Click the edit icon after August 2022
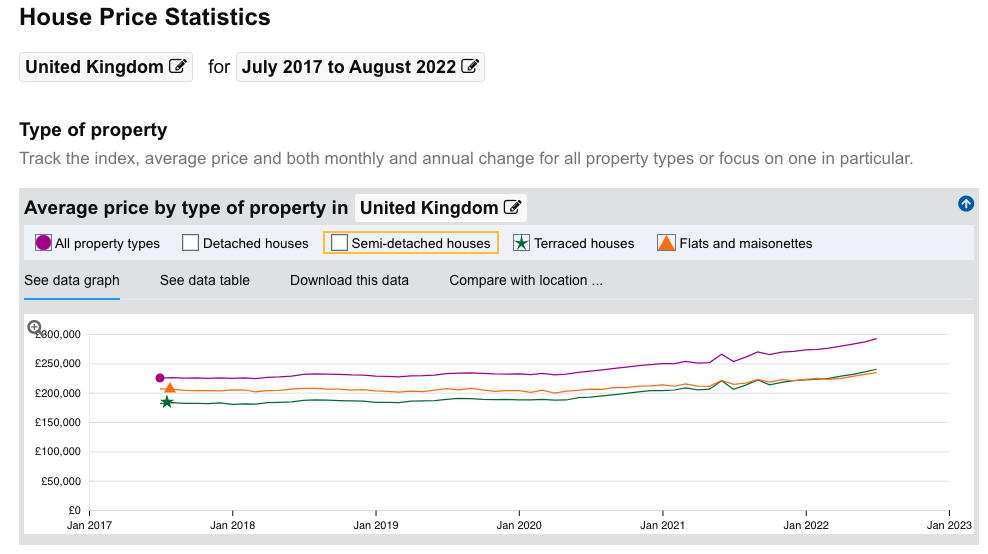This screenshot has height=554, width=988. 469,67
